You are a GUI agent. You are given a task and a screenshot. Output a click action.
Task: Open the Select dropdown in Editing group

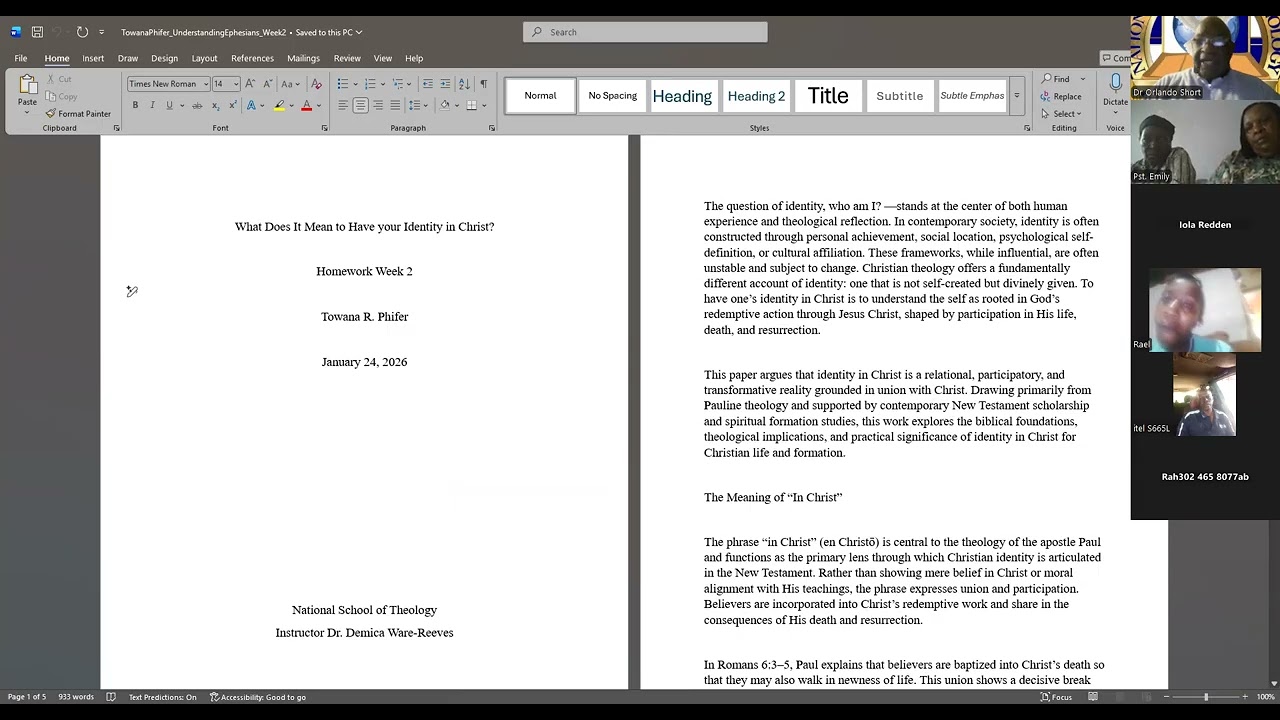tap(1062, 114)
